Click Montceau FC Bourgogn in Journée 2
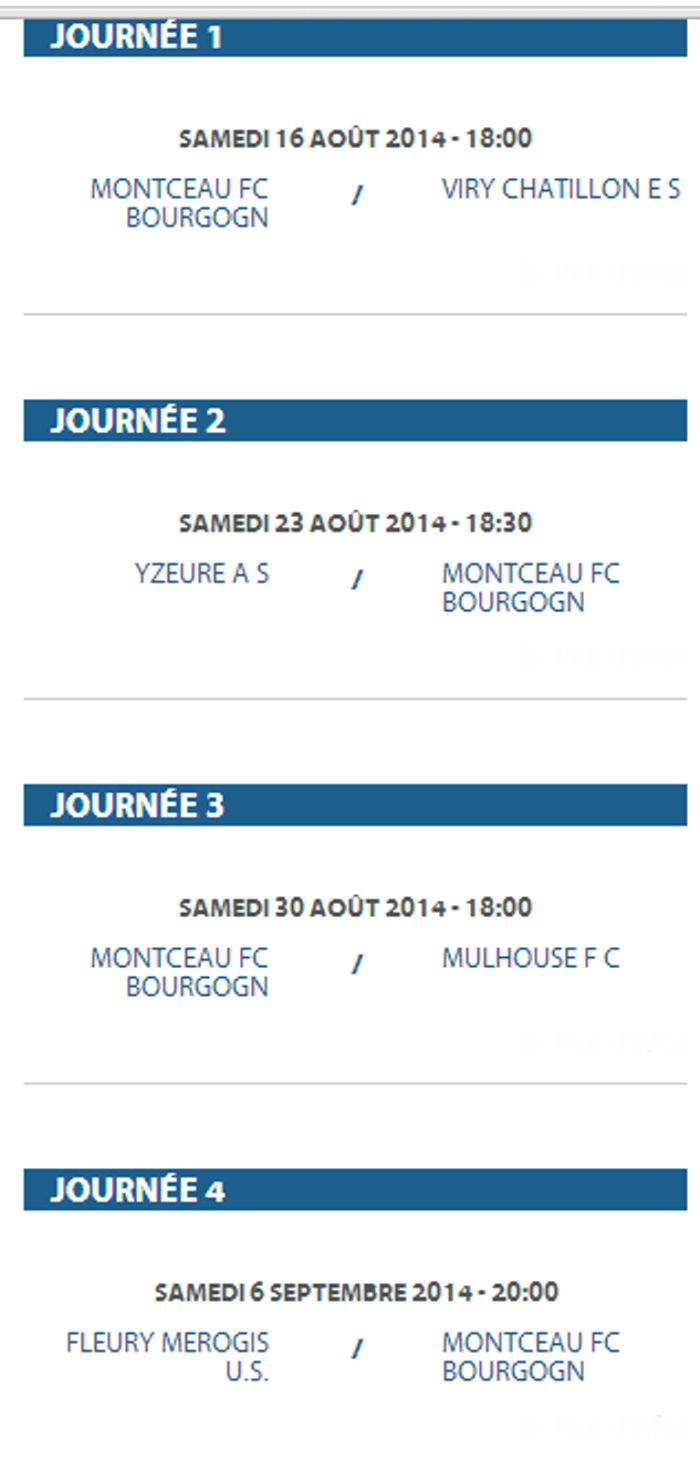The height and width of the screenshot is (1462, 700). (x=530, y=588)
